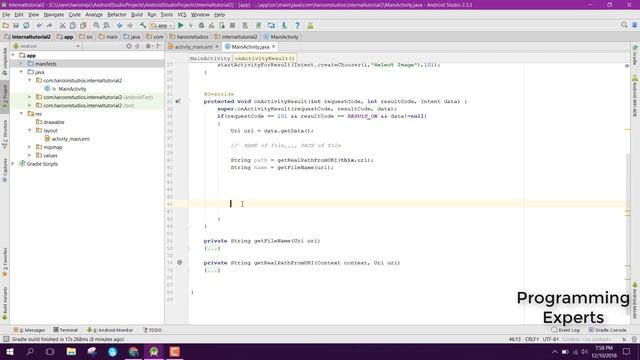The image size is (640, 360).
Task: Click the internaltutorial2 root breadcrumb
Action: pos(28,37)
